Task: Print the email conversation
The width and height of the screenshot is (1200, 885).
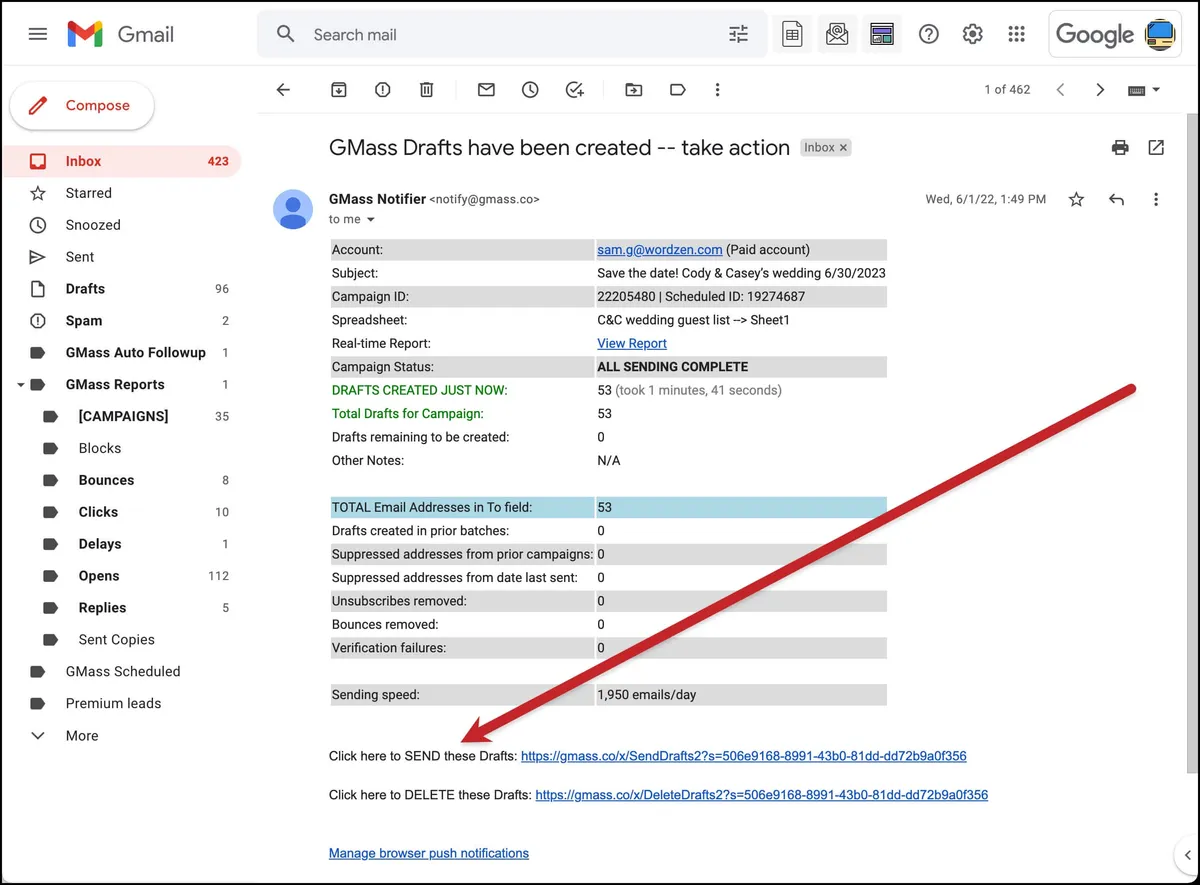Action: (x=1120, y=148)
